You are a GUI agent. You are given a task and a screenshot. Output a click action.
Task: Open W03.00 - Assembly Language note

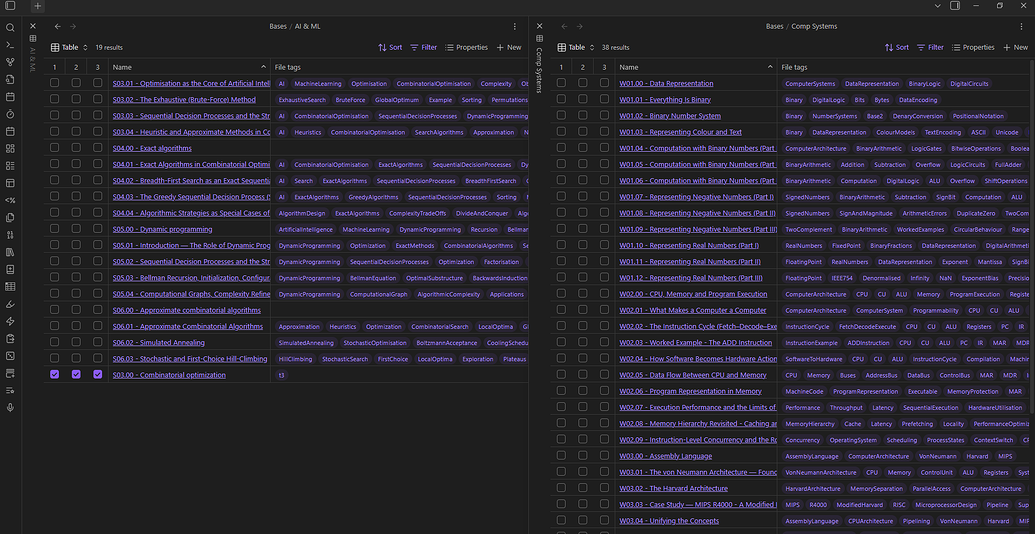665,456
